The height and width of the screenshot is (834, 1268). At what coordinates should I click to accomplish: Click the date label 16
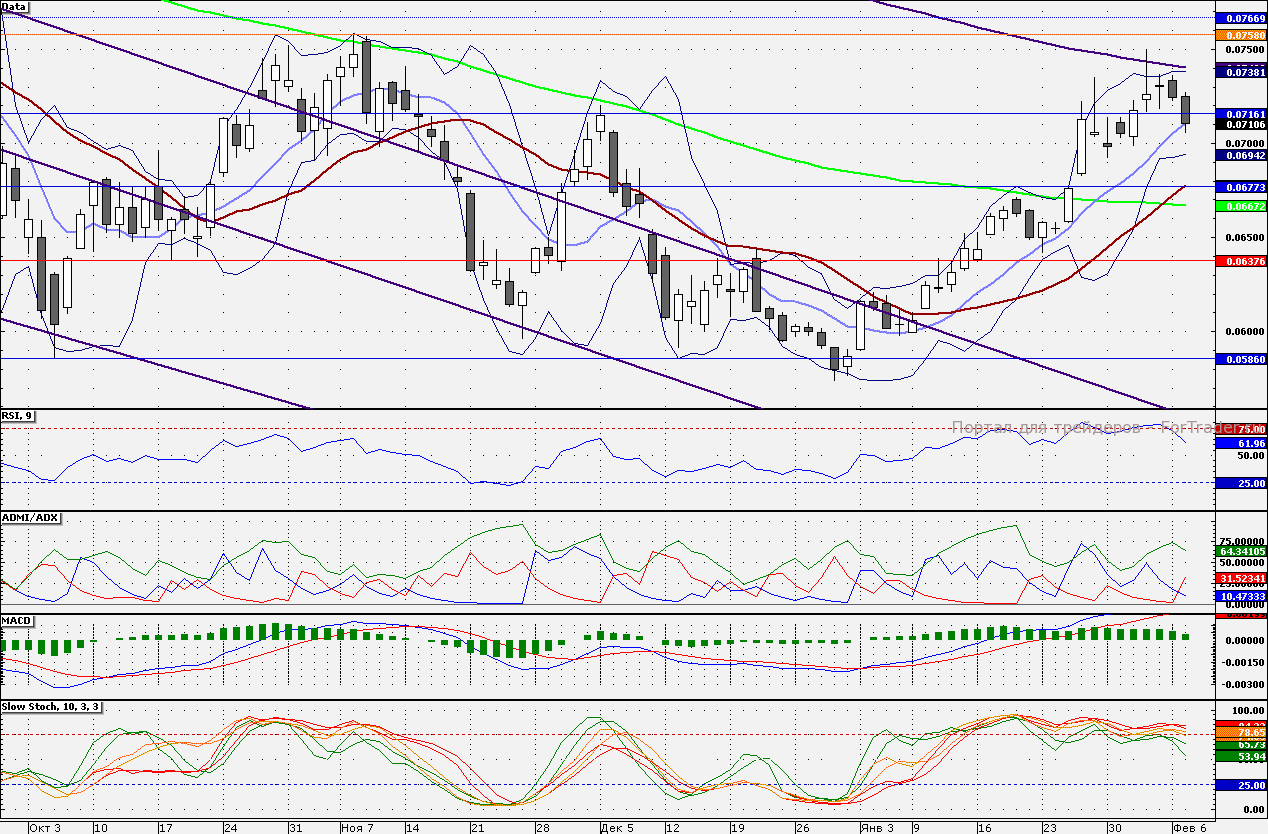(984, 828)
